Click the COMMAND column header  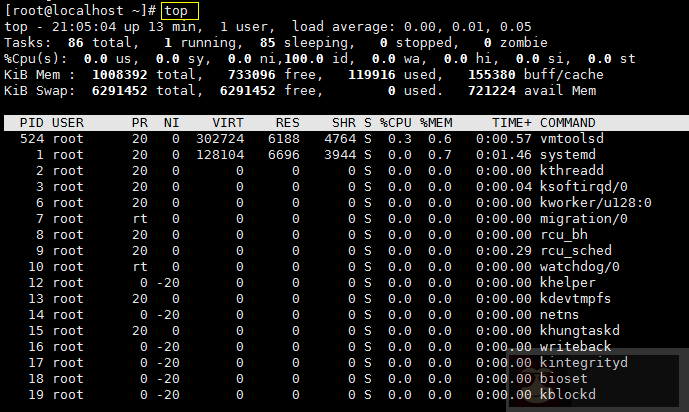(573, 122)
